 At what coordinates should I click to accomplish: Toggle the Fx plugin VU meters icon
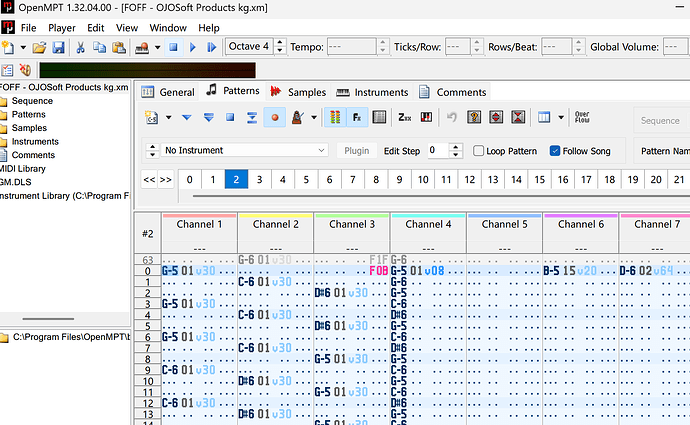tap(357, 117)
